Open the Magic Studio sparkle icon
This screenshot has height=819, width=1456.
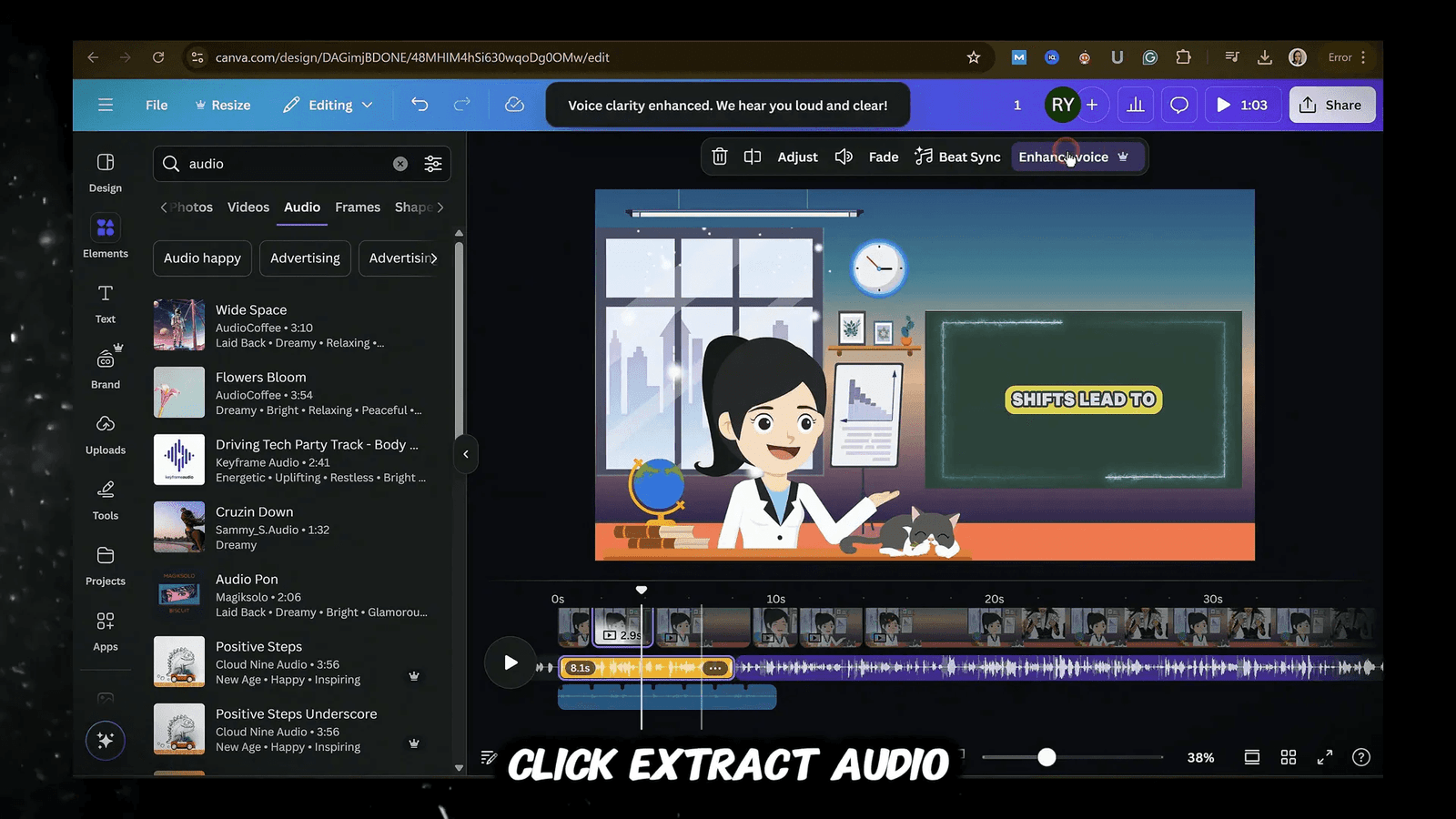click(x=105, y=740)
